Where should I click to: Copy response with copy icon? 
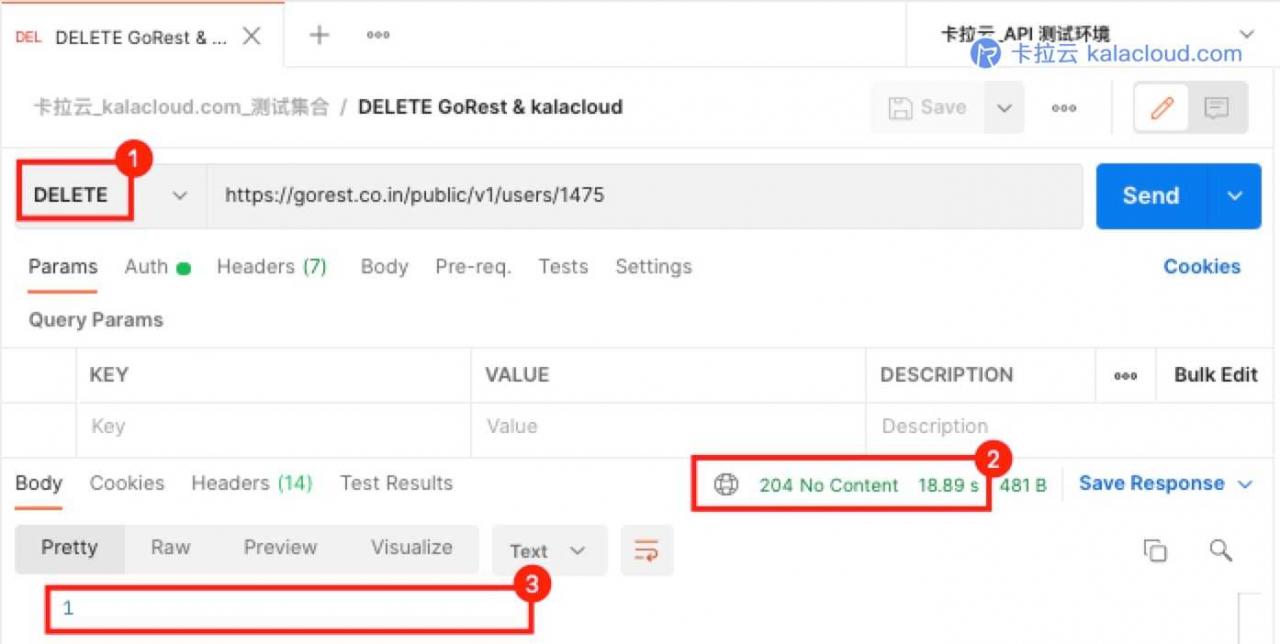(1155, 551)
